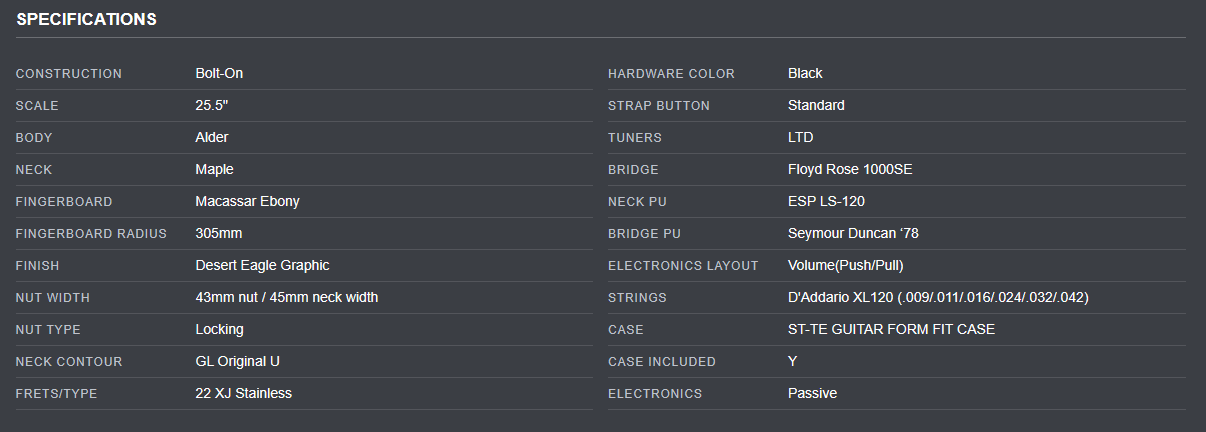Image resolution: width=1206 pixels, height=432 pixels.
Task: Select the Floyd Rose 1000SE bridge text
Action: 850,169
